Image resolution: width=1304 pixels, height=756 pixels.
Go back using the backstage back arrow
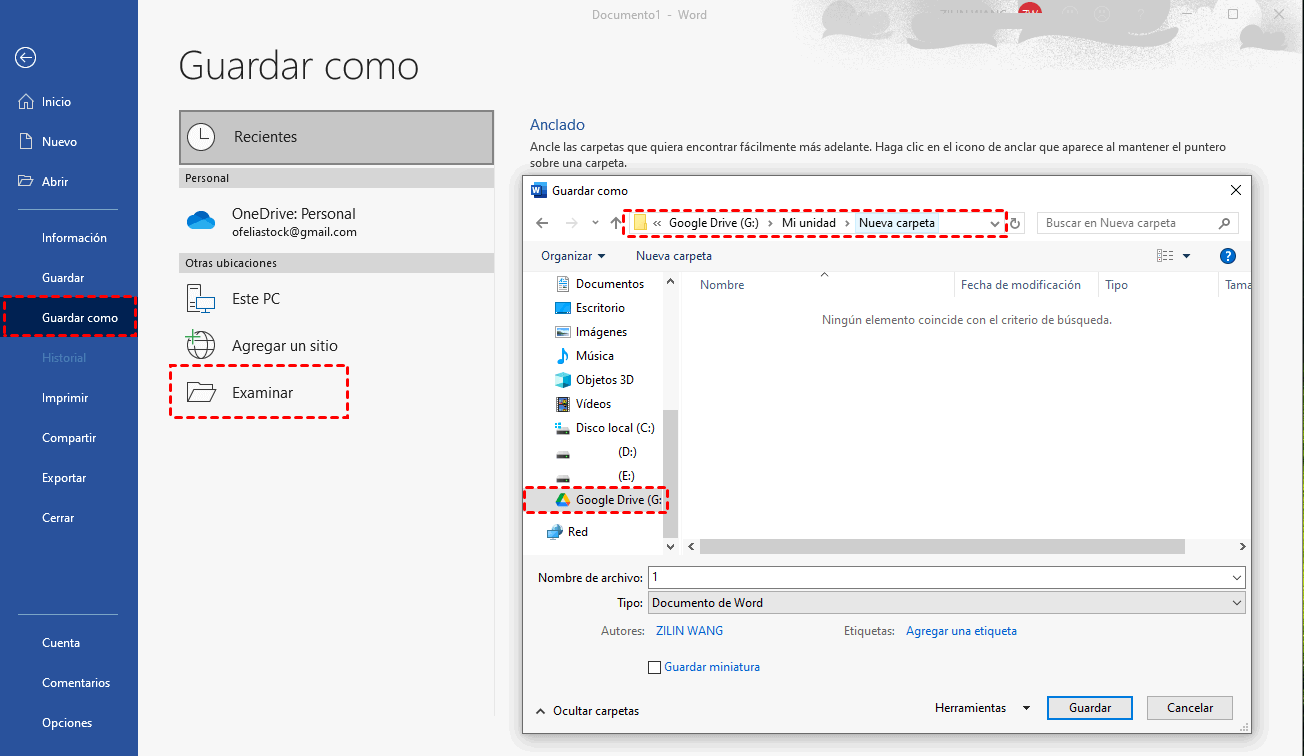(x=26, y=58)
